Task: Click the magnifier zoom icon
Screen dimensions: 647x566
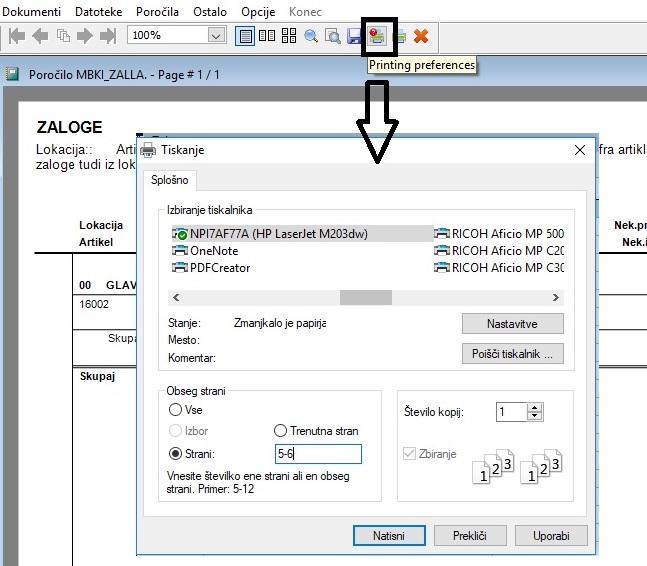Action: [x=311, y=36]
